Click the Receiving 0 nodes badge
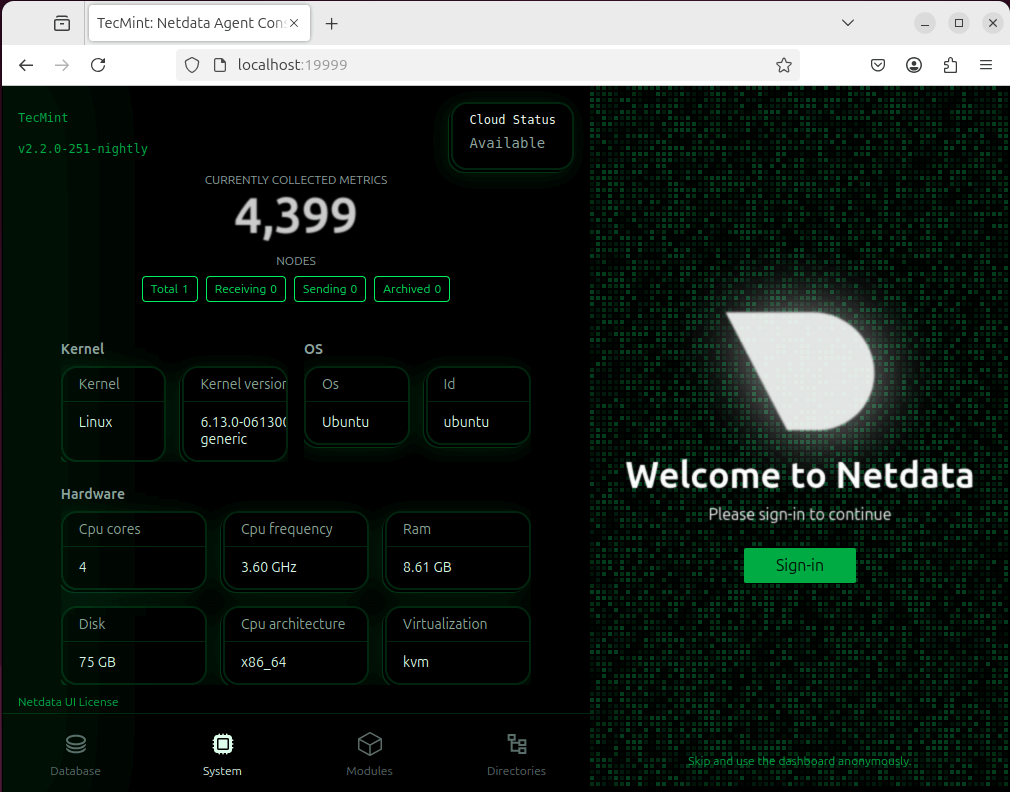Image resolution: width=1010 pixels, height=792 pixels. [x=245, y=289]
